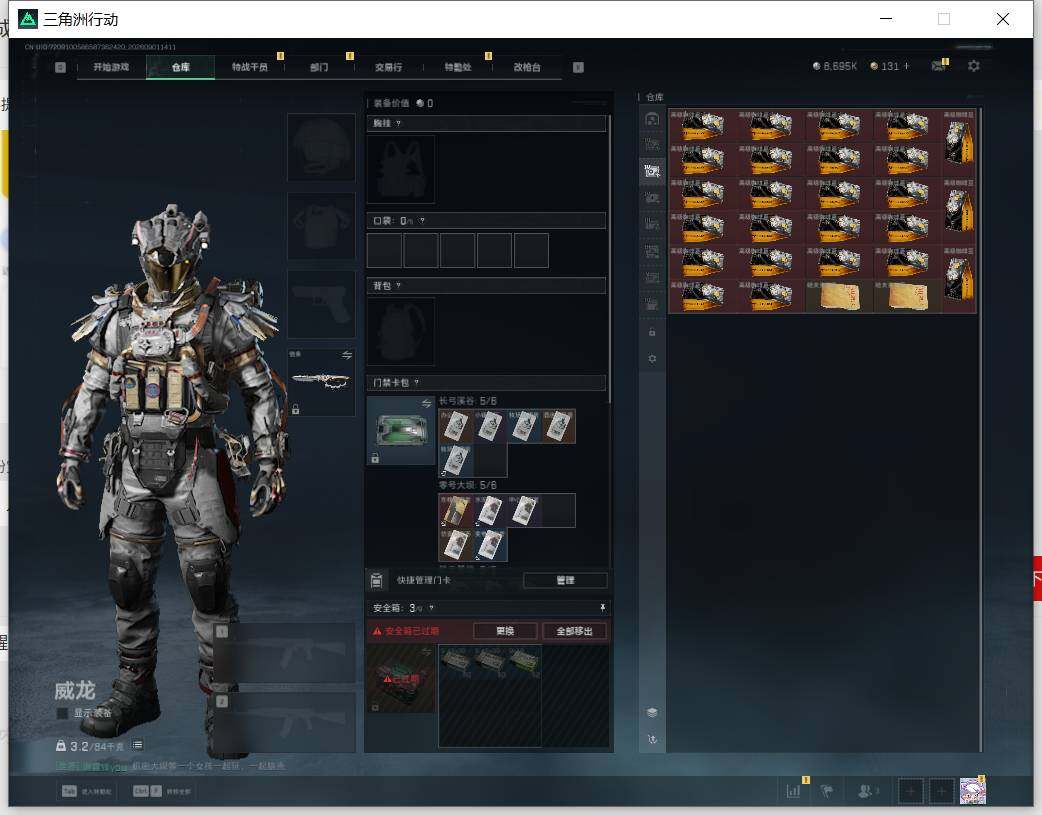Go to the 交易行 tab
Image resolution: width=1042 pixels, height=815 pixels.
point(388,67)
